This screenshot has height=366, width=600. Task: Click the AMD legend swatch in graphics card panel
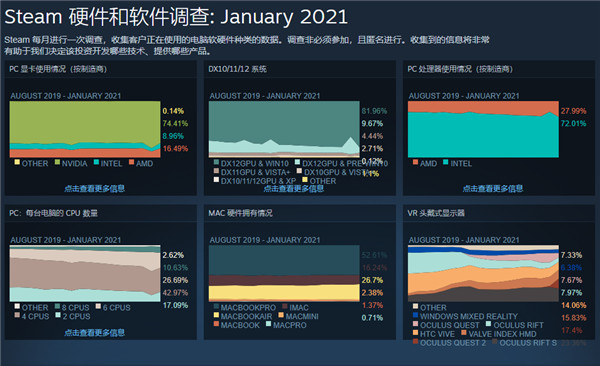pos(132,162)
